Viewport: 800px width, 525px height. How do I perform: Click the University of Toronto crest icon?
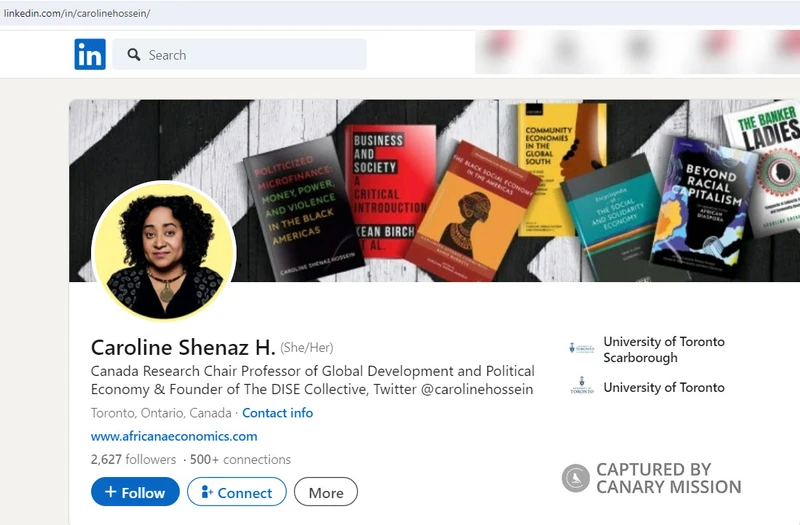(582, 386)
